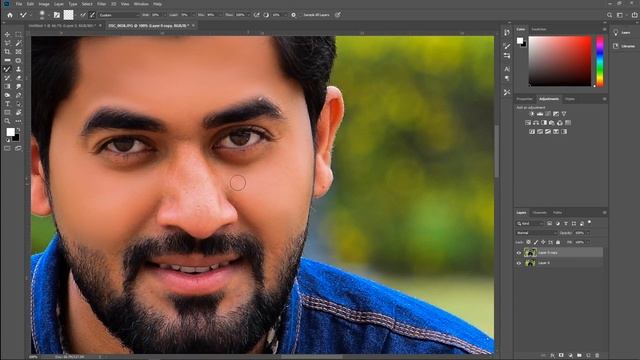
Task: Click the Layer 0 copy thumbnail
Action: click(x=530, y=253)
